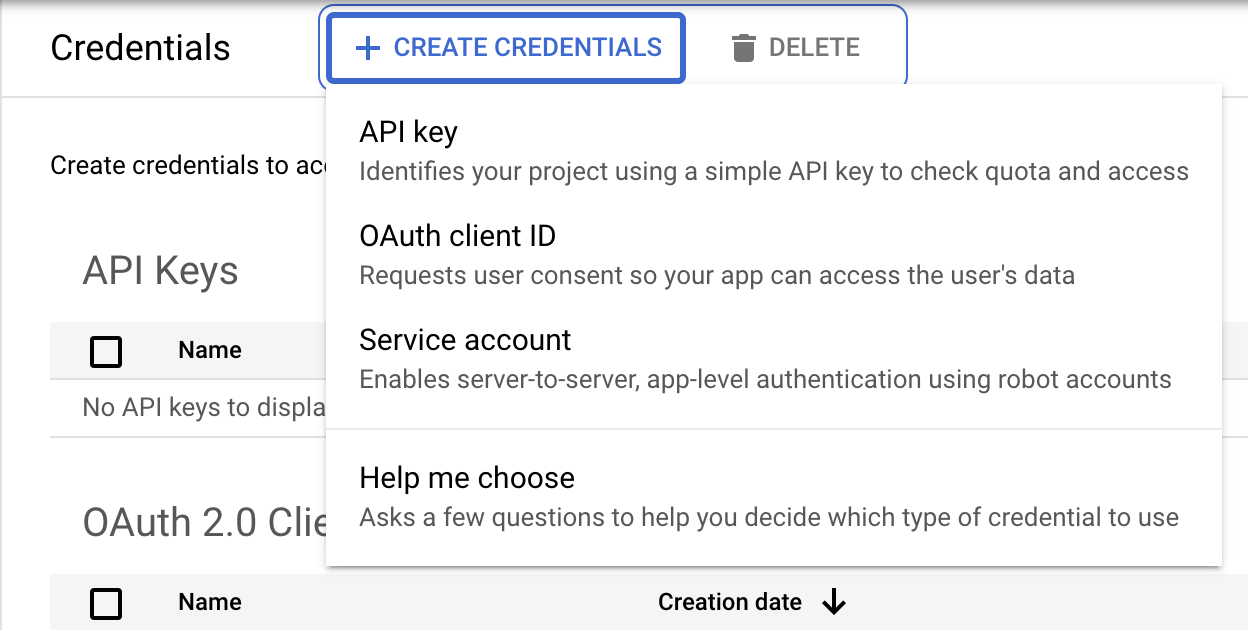Select the Service account menu description text
The height and width of the screenshot is (630, 1248).
766,379
